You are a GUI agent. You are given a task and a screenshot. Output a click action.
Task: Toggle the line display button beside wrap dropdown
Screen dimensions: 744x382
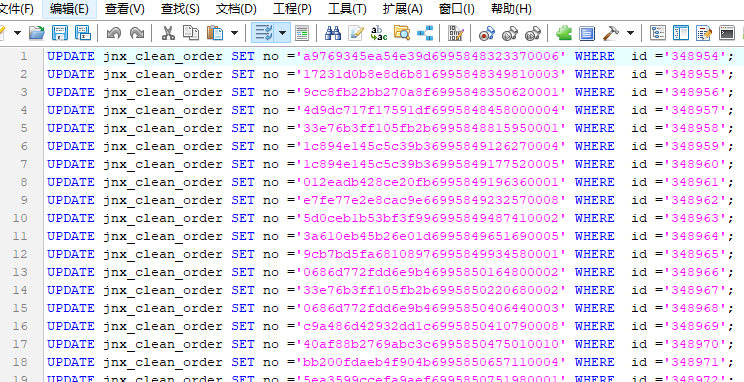point(302,33)
